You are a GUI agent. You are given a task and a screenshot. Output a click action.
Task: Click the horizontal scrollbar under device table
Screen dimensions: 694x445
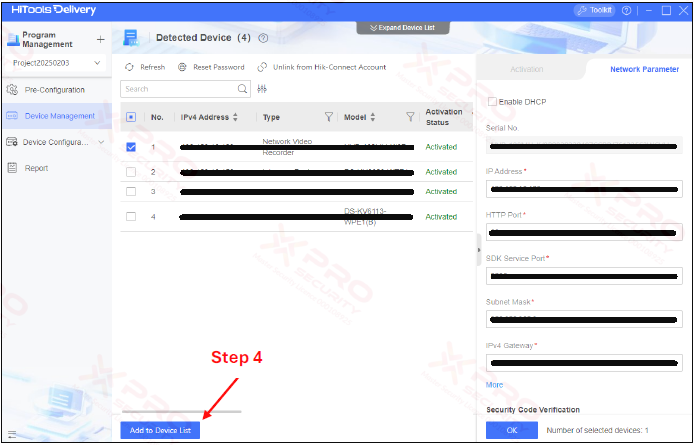point(181,412)
